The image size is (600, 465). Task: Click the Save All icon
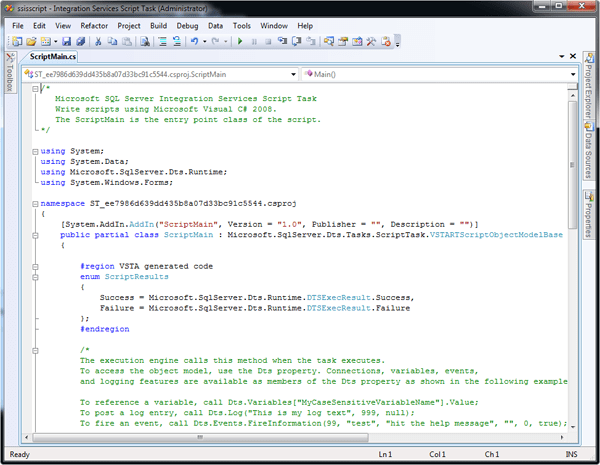pos(81,41)
